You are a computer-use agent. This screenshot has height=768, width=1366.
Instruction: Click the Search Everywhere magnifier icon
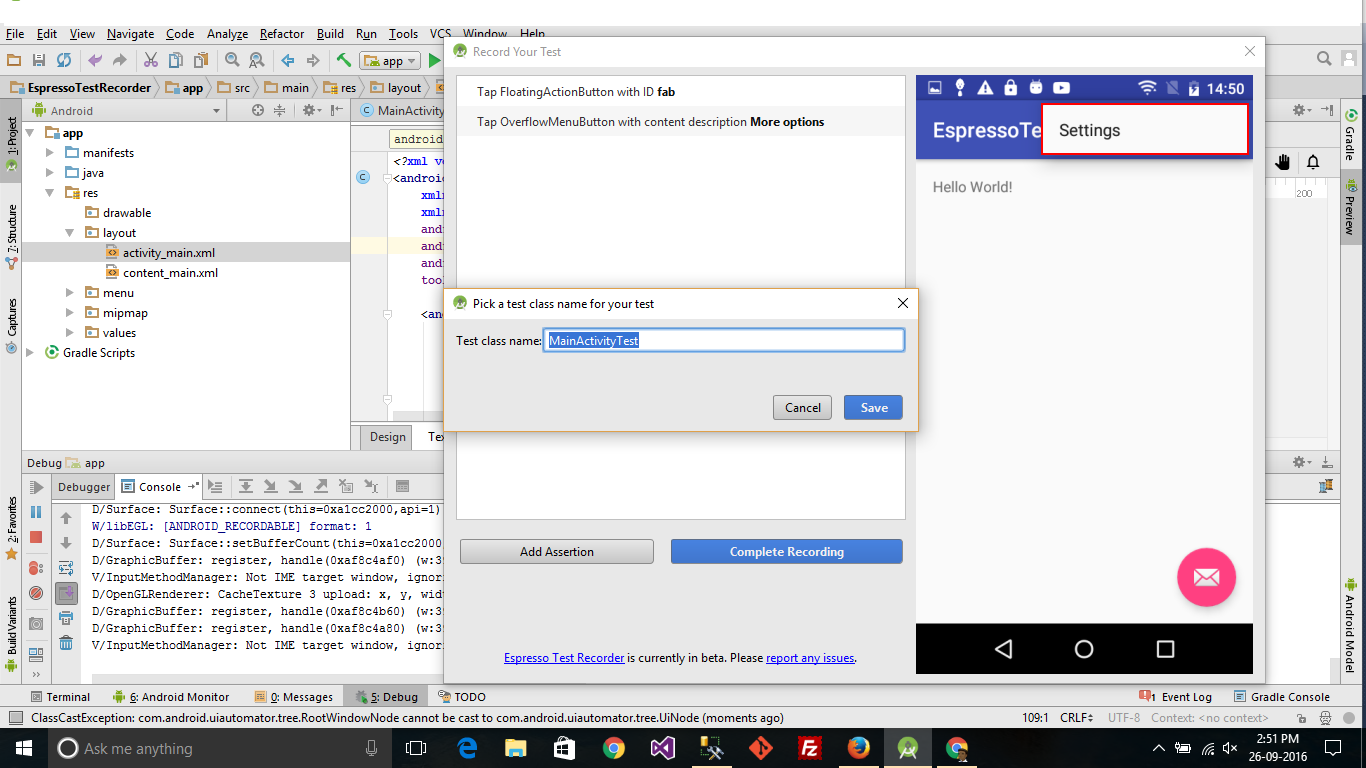click(1324, 59)
